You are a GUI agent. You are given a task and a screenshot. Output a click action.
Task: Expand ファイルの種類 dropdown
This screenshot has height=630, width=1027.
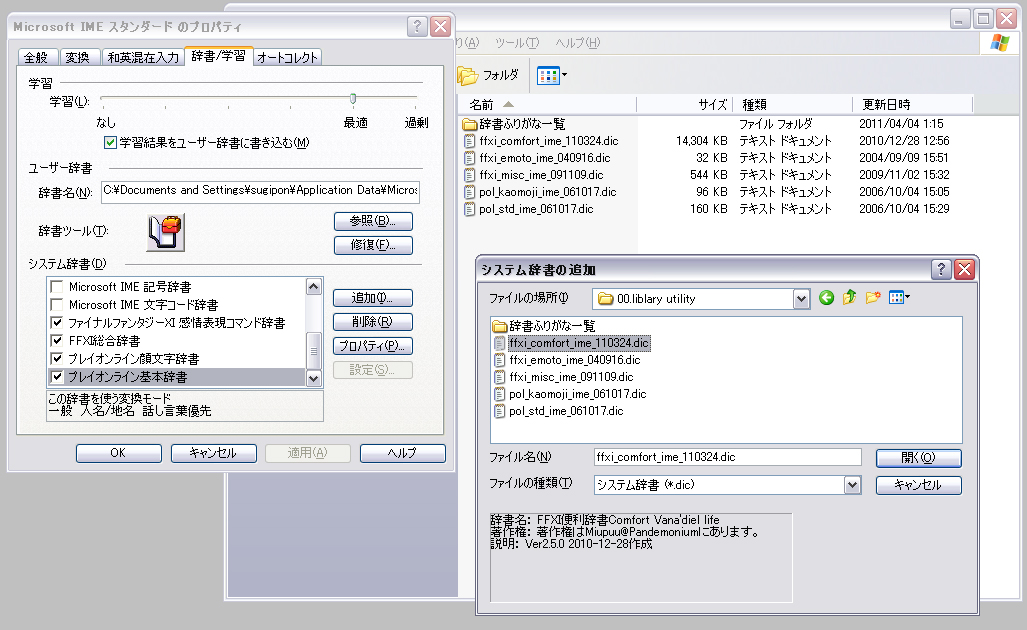852,485
